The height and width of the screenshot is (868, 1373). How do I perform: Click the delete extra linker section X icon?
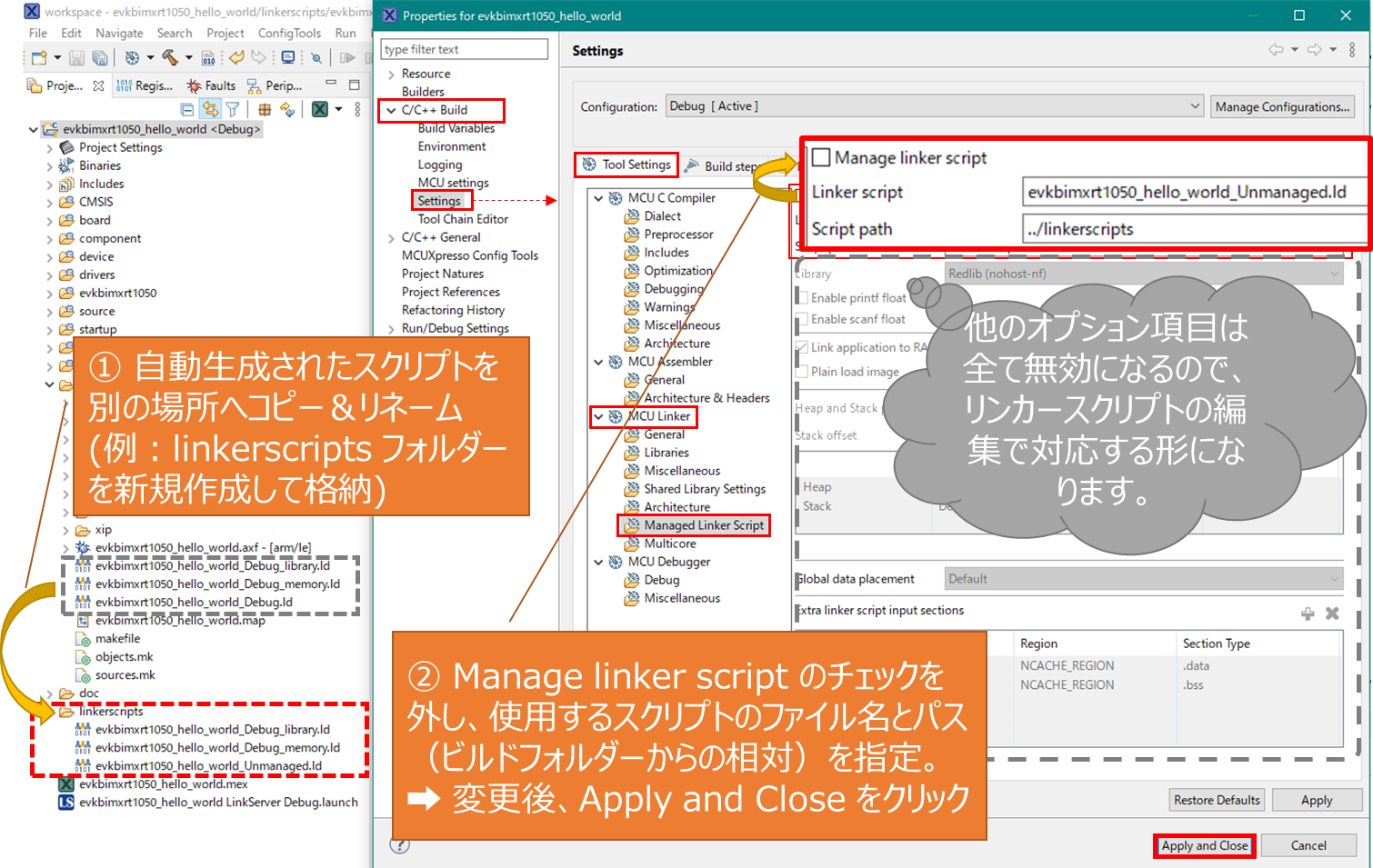(x=1332, y=614)
